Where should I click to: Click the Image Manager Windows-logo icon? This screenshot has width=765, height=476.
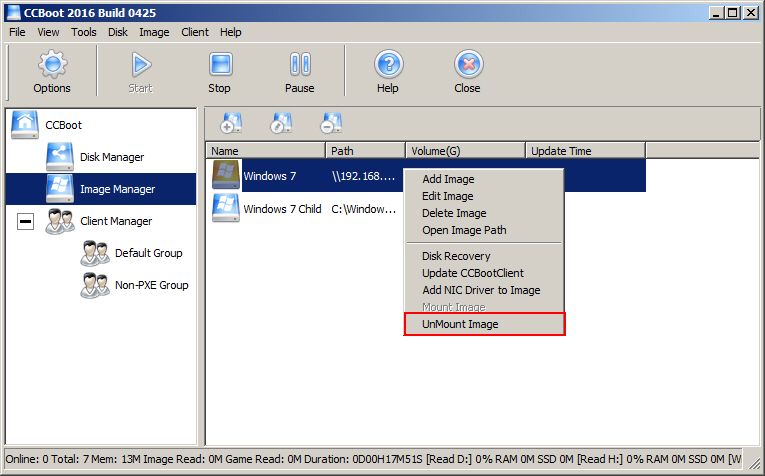tap(60, 189)
